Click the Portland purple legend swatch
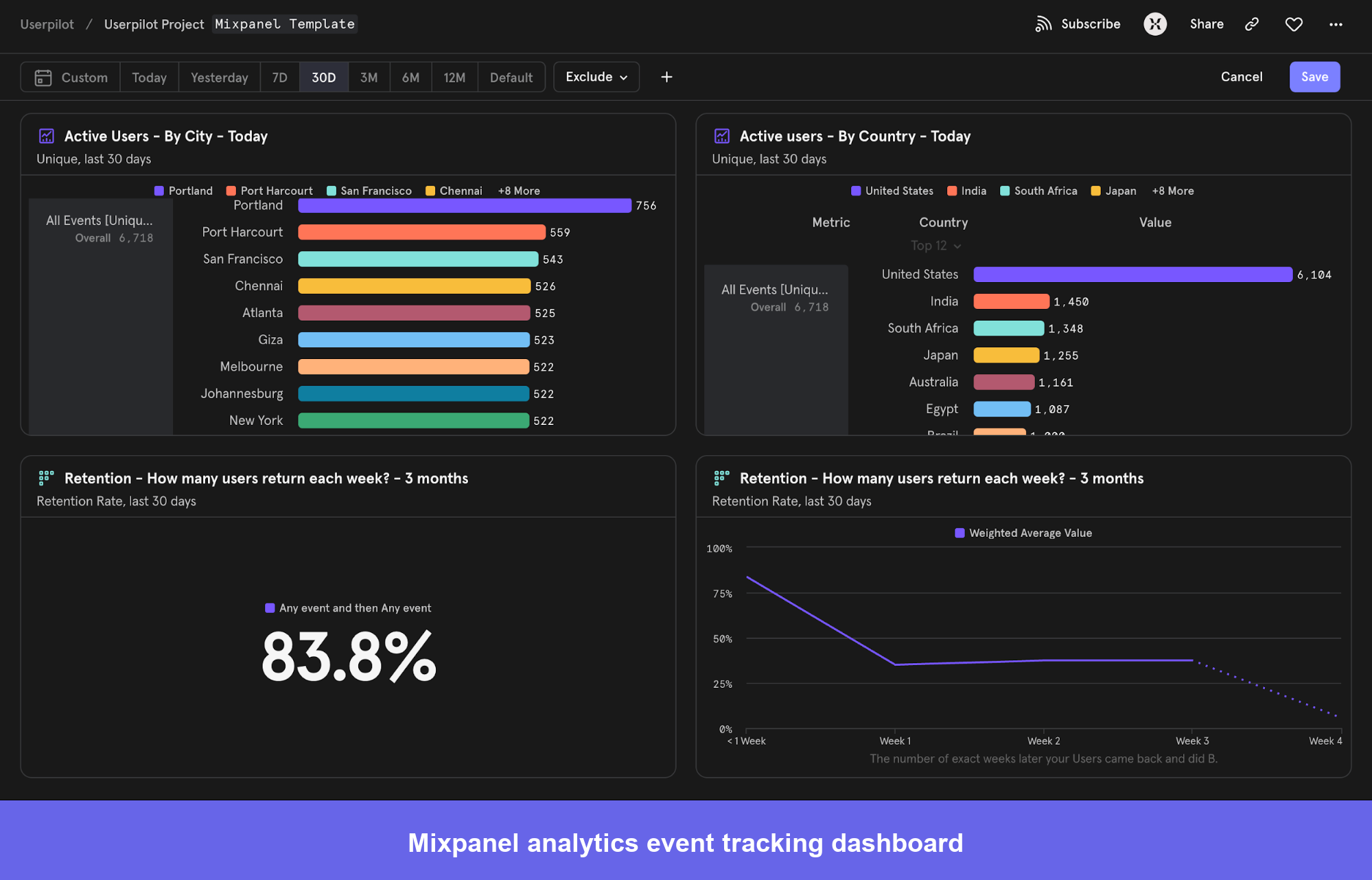1372x880 pixels. [x=159, y=190]
